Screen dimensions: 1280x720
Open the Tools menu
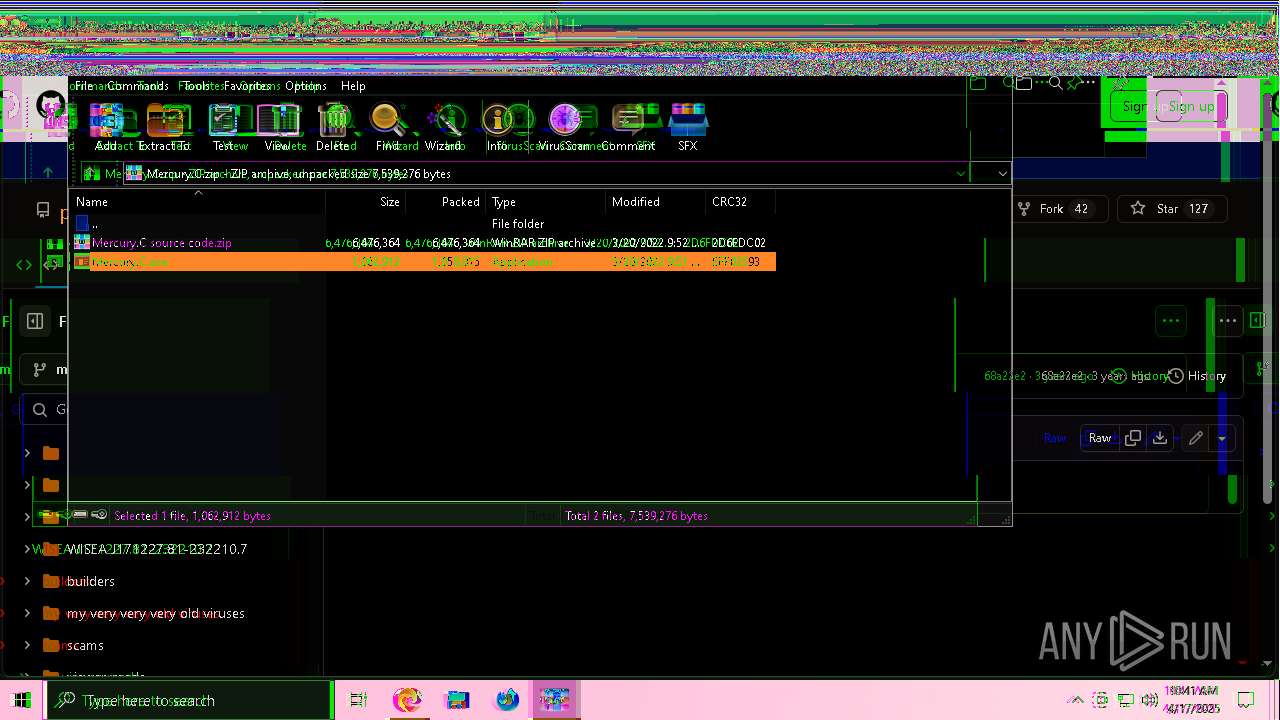(197, 86)
